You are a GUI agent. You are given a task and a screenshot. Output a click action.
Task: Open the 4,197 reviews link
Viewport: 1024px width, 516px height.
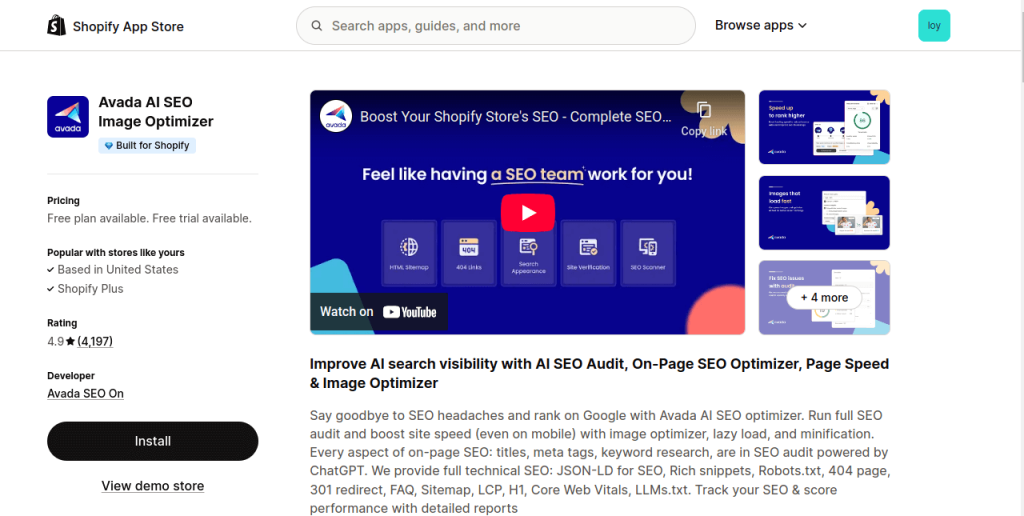[x=95, y=341]
